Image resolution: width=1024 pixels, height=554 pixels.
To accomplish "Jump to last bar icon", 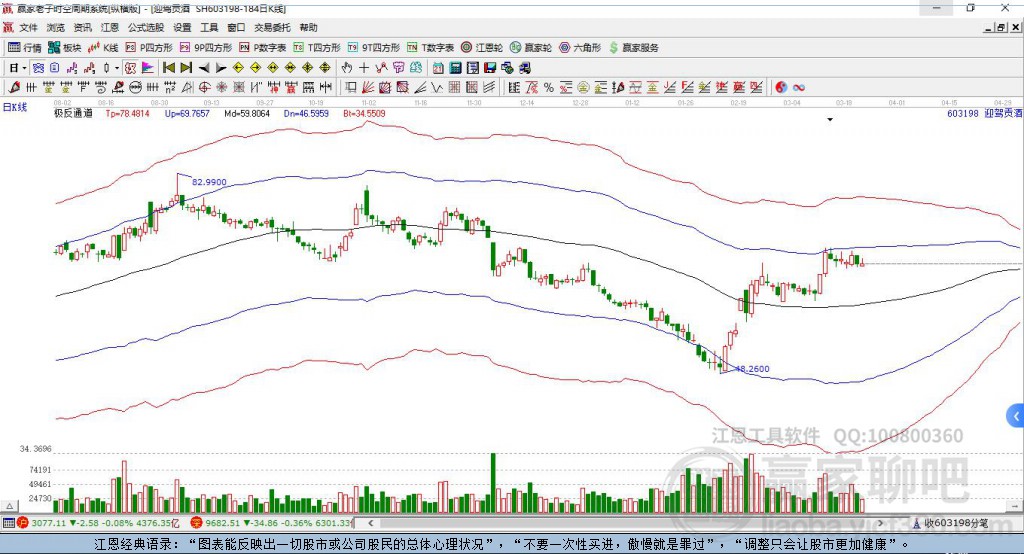I will [186, 68].
